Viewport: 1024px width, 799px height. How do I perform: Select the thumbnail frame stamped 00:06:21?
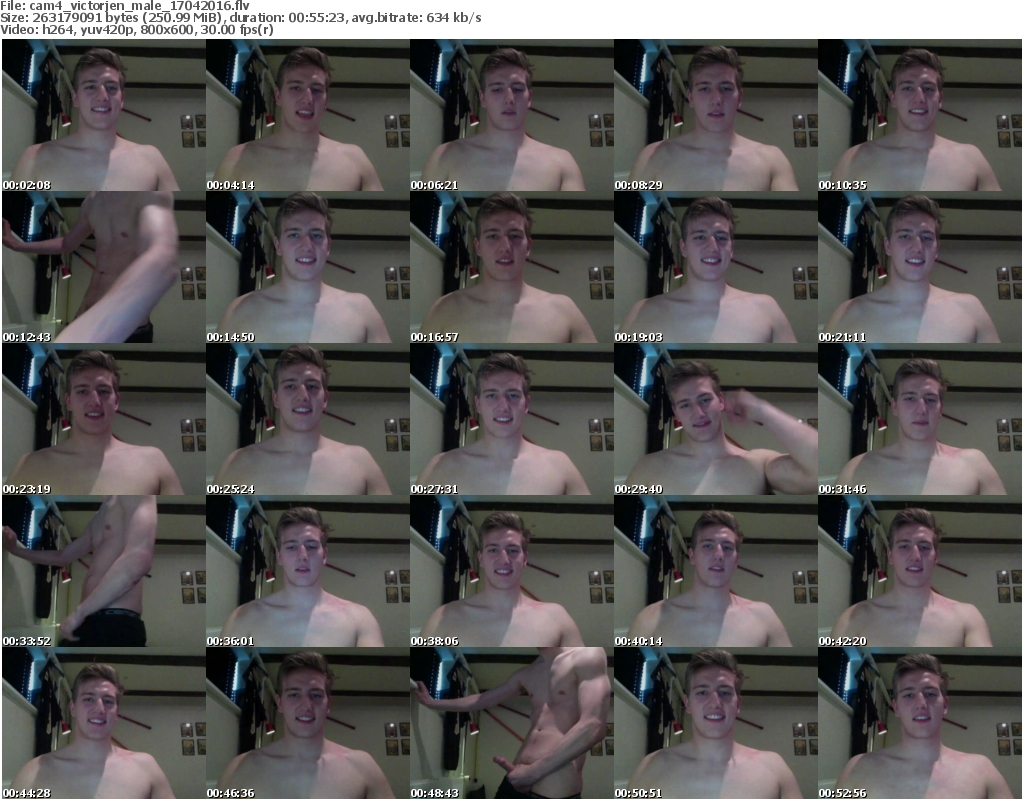tap(511, 115)
